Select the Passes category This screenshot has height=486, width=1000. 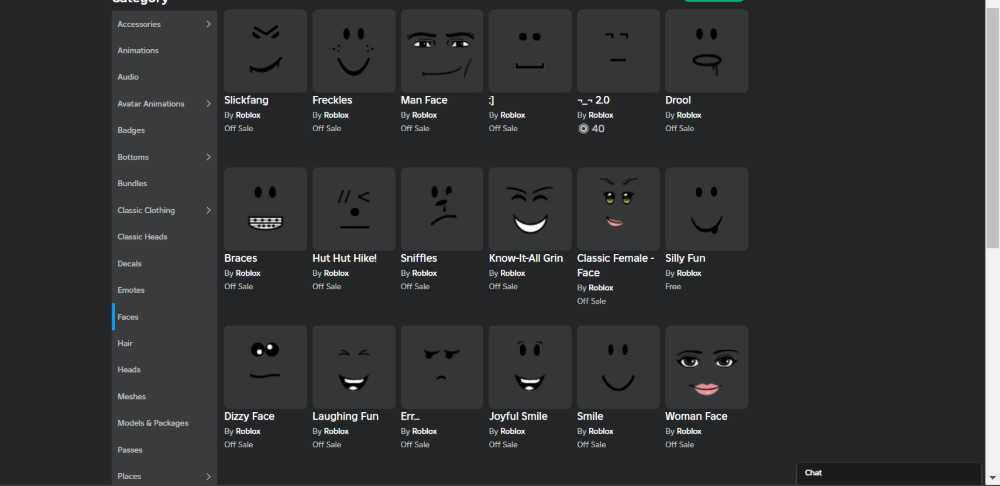pyautogui.click(x=165, y=450)
